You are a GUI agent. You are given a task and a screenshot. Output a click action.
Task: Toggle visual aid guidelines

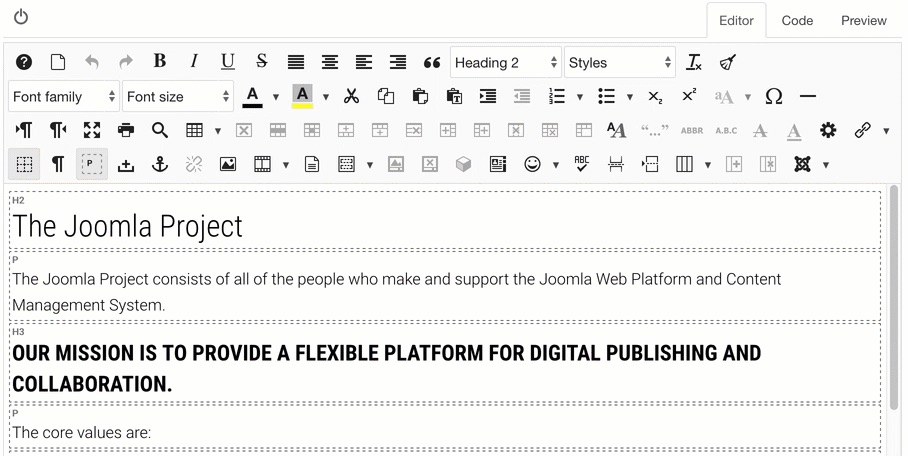tap(24, 165)
